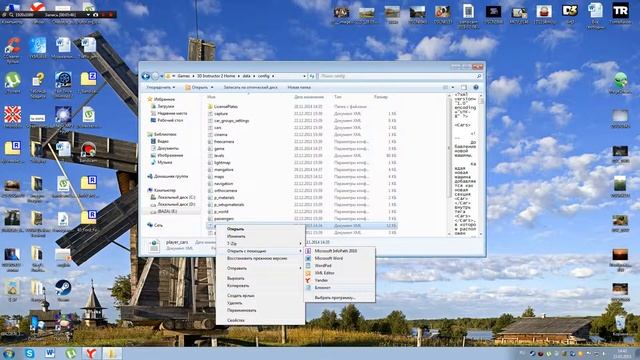Select Создать ярлык in the context menu
The image size is (640, 360).
tap(241, 296)
